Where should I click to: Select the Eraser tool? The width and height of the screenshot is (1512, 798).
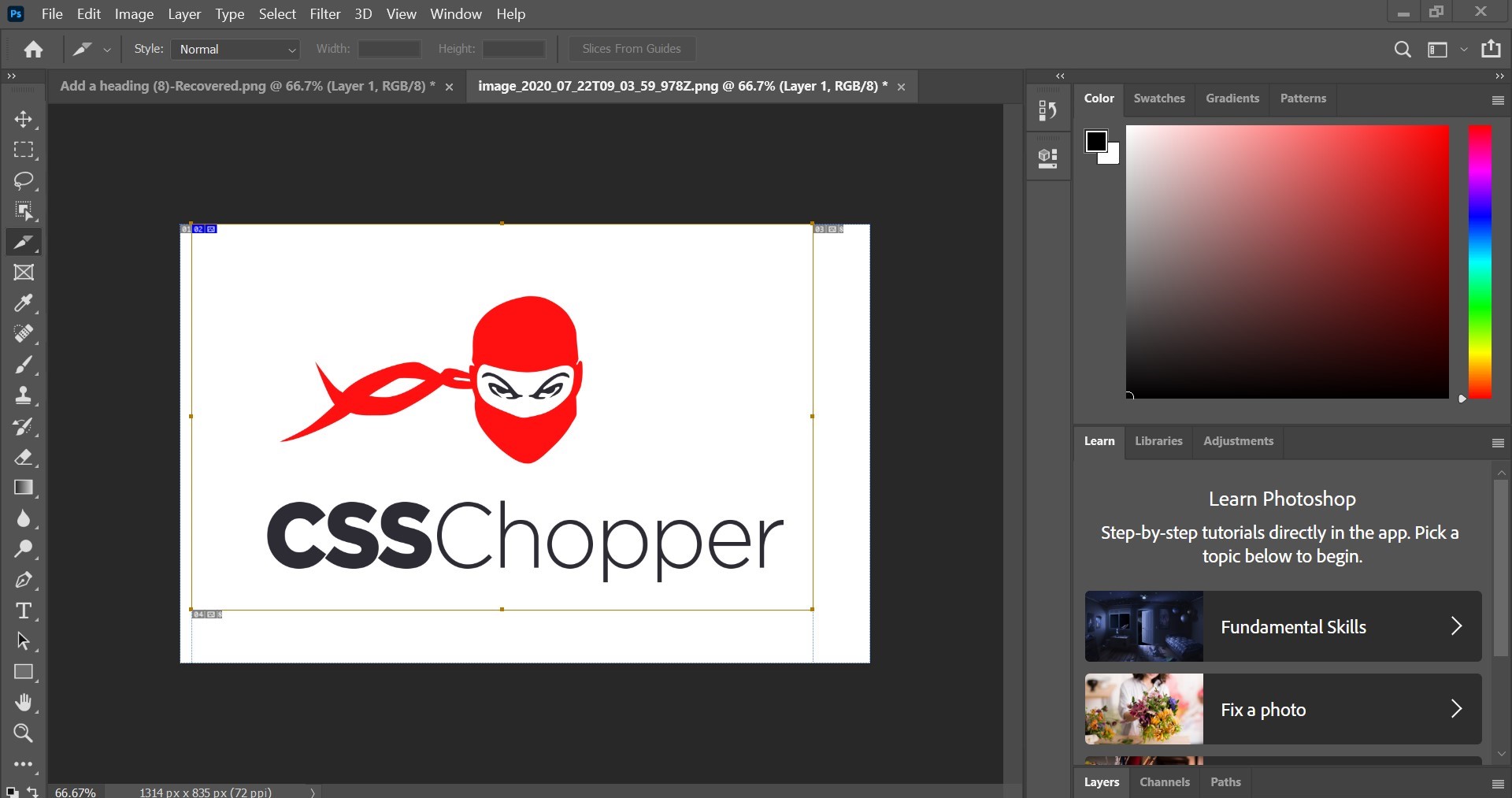coord(23,457)
